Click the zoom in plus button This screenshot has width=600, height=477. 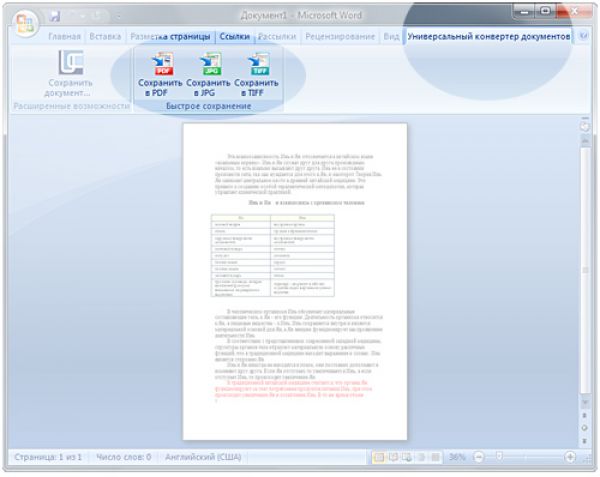click(570, 457)
